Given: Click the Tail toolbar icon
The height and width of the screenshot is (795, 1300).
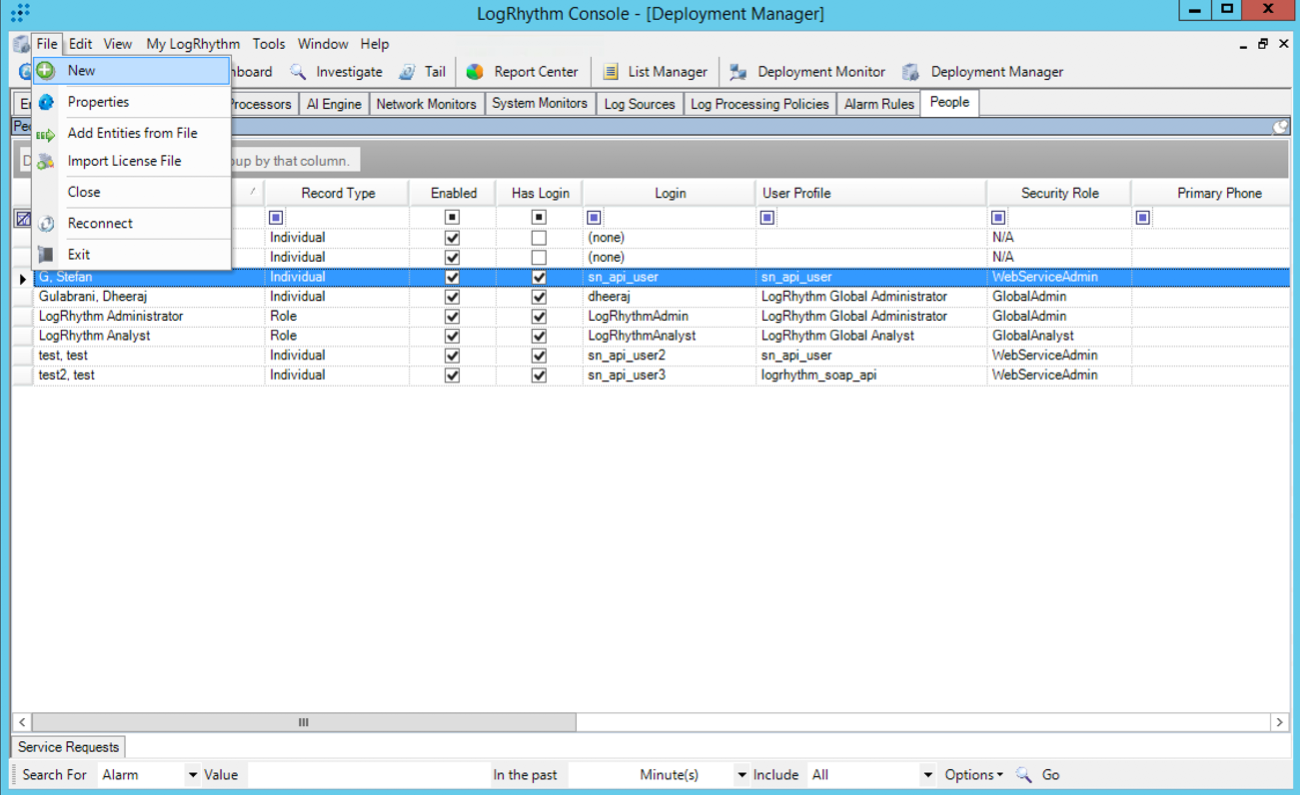Looking at the screenshot, I should pyautogui.click(x=407, y=72).
